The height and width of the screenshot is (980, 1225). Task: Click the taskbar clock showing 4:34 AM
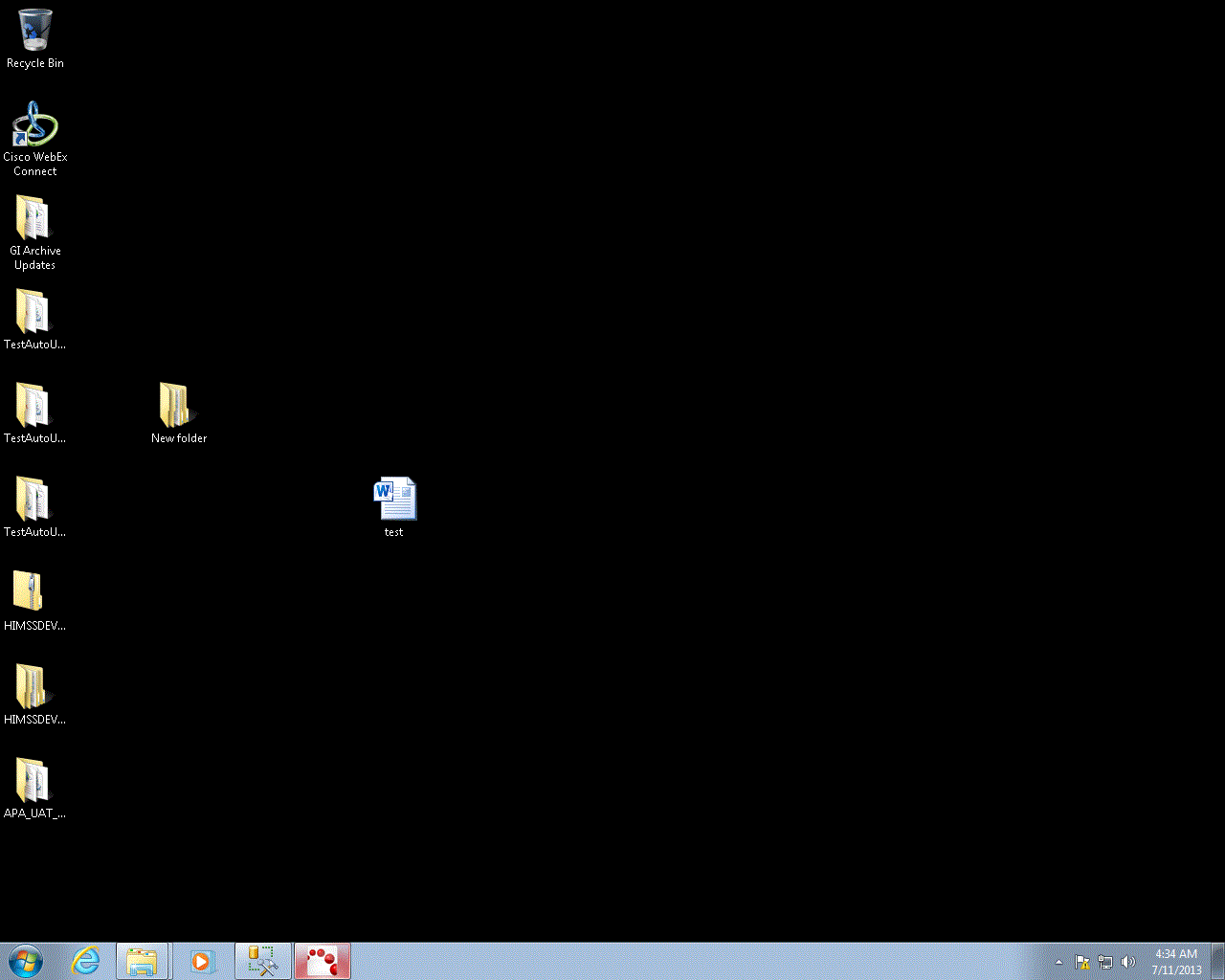tap(1176, 961)
